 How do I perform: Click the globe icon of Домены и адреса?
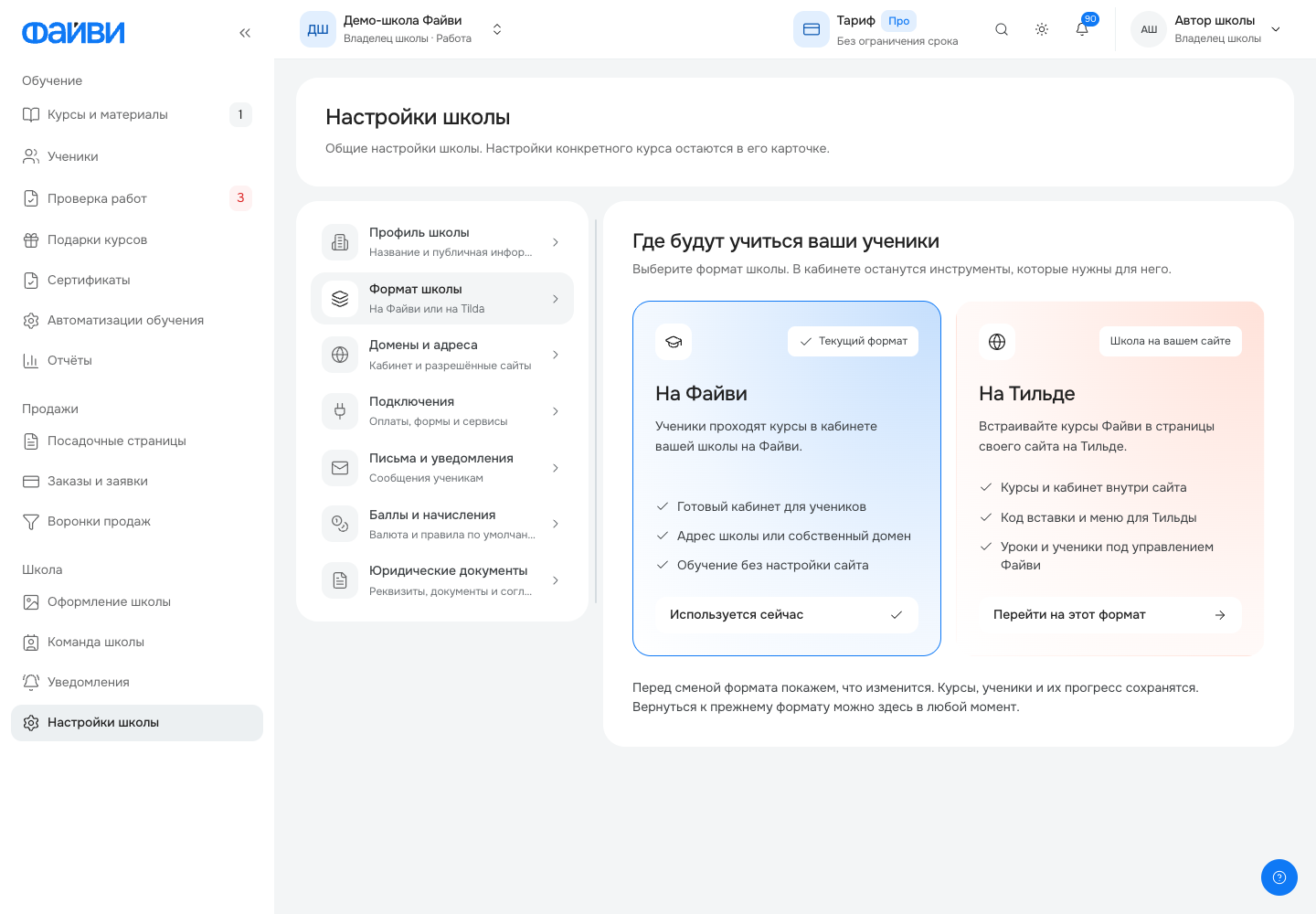tap(340, 355)
